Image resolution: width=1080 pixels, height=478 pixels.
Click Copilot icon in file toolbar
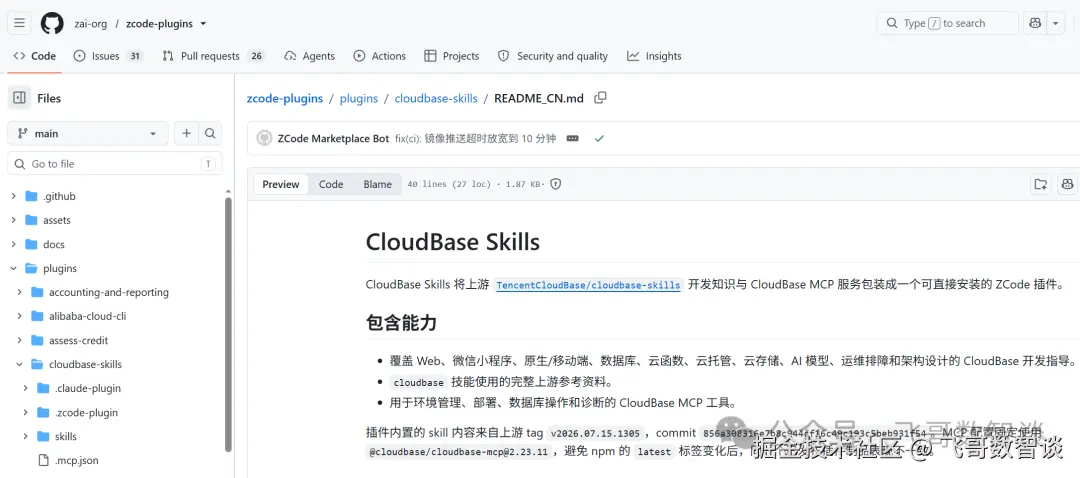[x=1068, y=184]
